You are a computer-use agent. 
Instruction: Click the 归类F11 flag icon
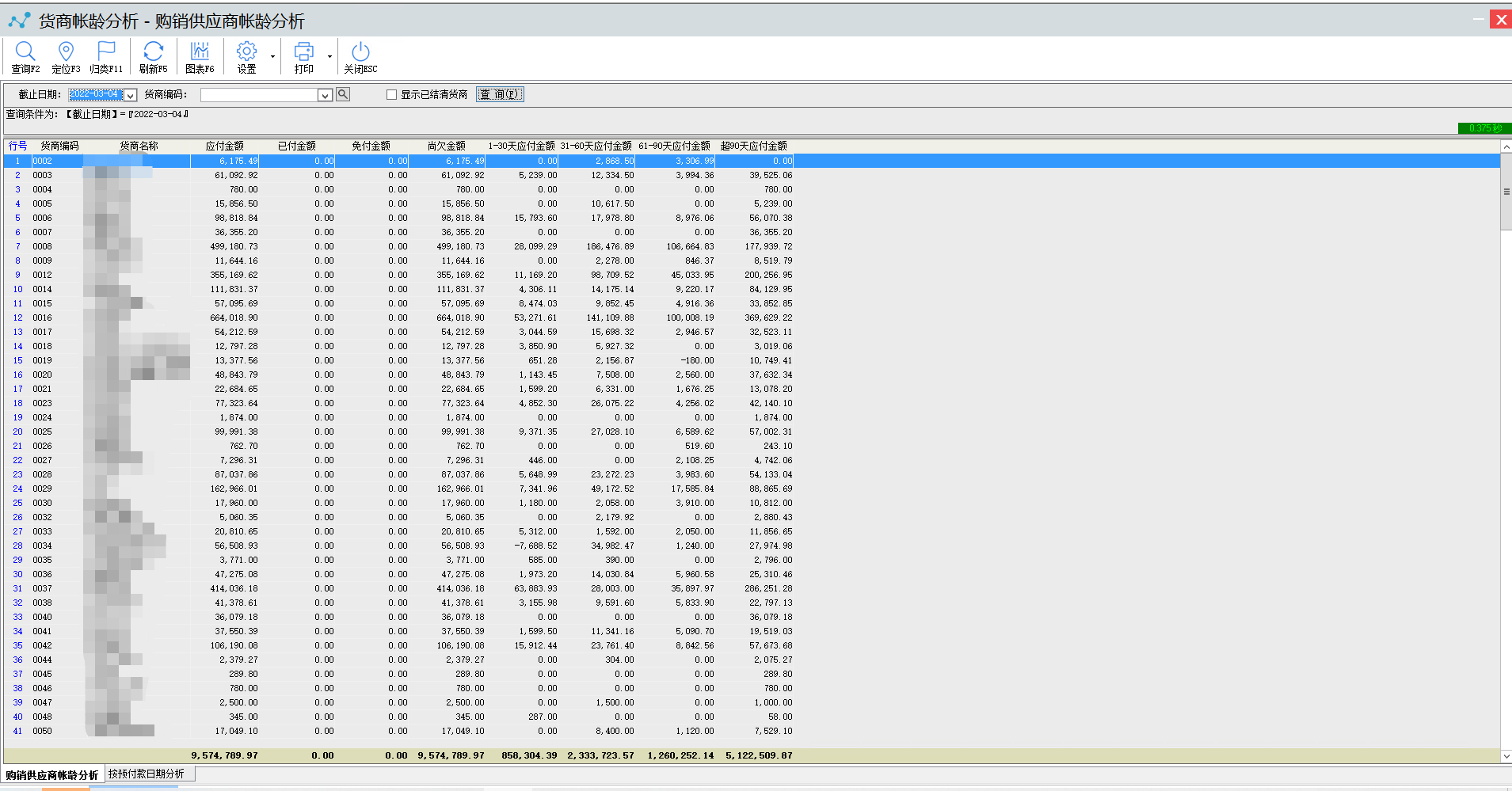(x=106, y=52)
